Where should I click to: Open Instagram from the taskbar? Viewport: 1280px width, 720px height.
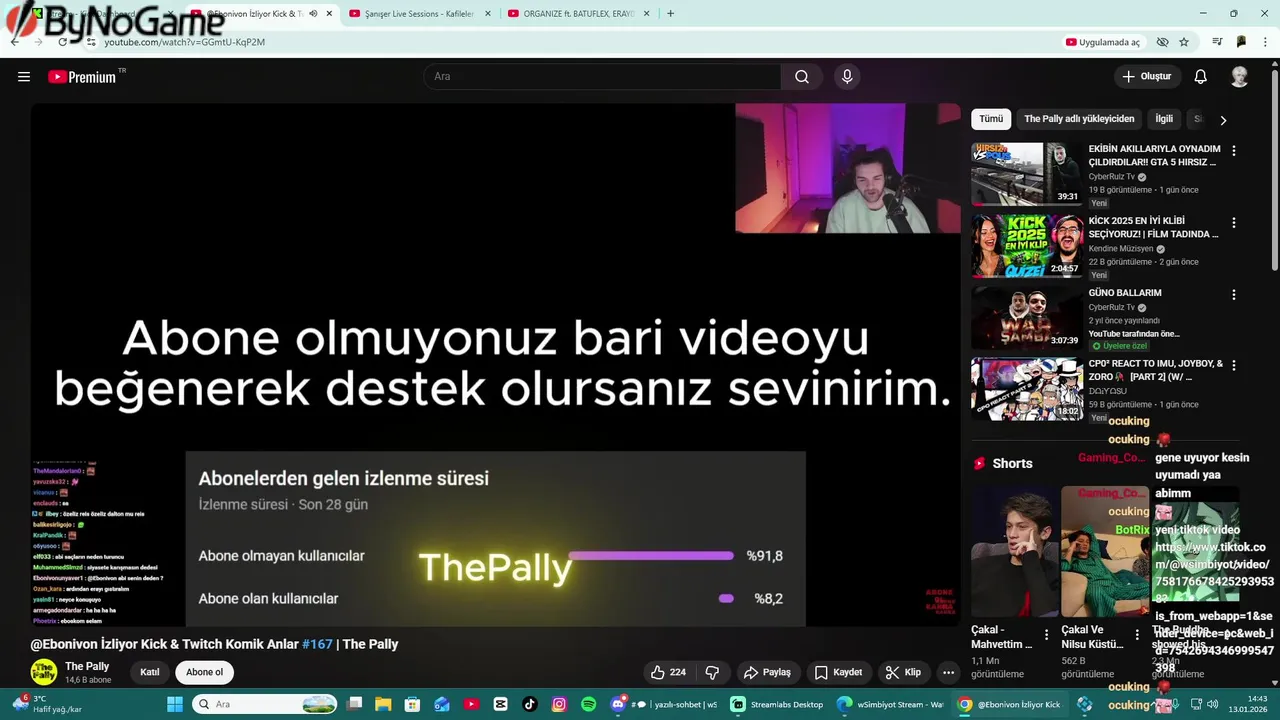(x=559, y=704)
